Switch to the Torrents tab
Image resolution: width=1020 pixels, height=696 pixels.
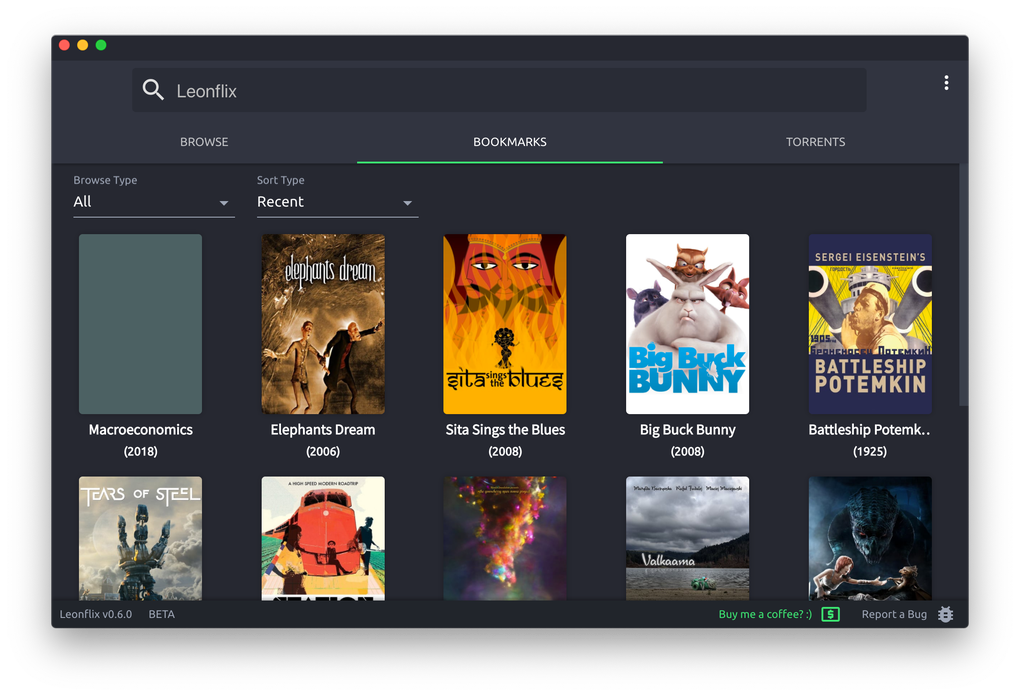(x=815, y=142)
